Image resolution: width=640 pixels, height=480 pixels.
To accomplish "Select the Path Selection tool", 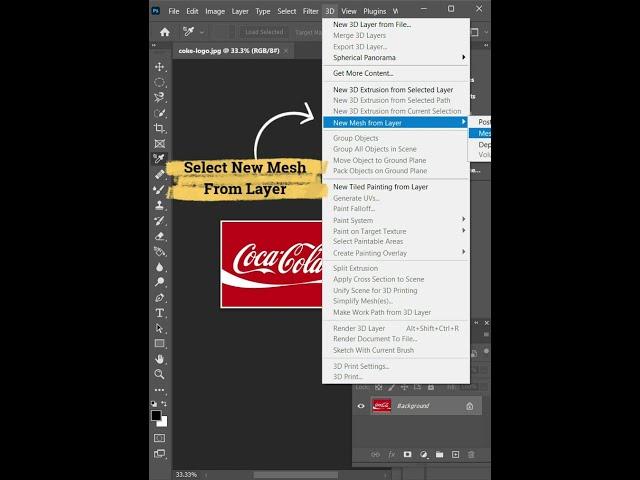I will tap(159, 328).
